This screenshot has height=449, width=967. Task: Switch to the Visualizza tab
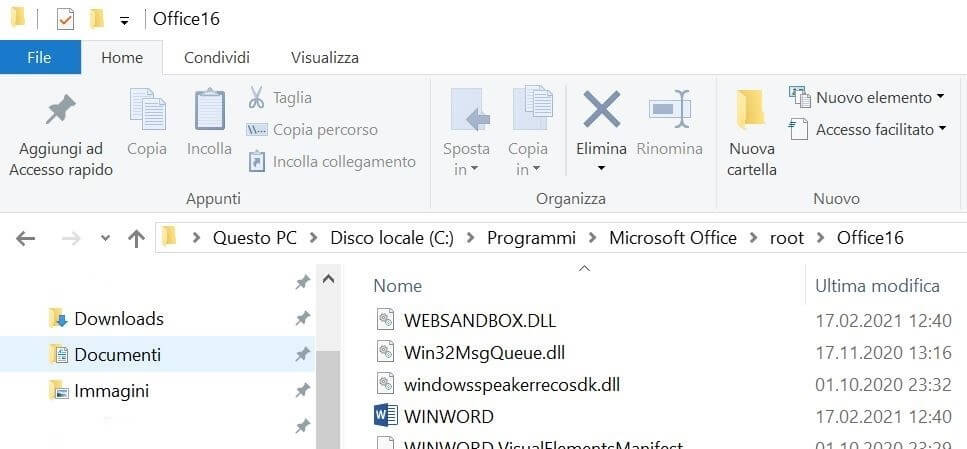pyautogui.click(x=324, y=58)
